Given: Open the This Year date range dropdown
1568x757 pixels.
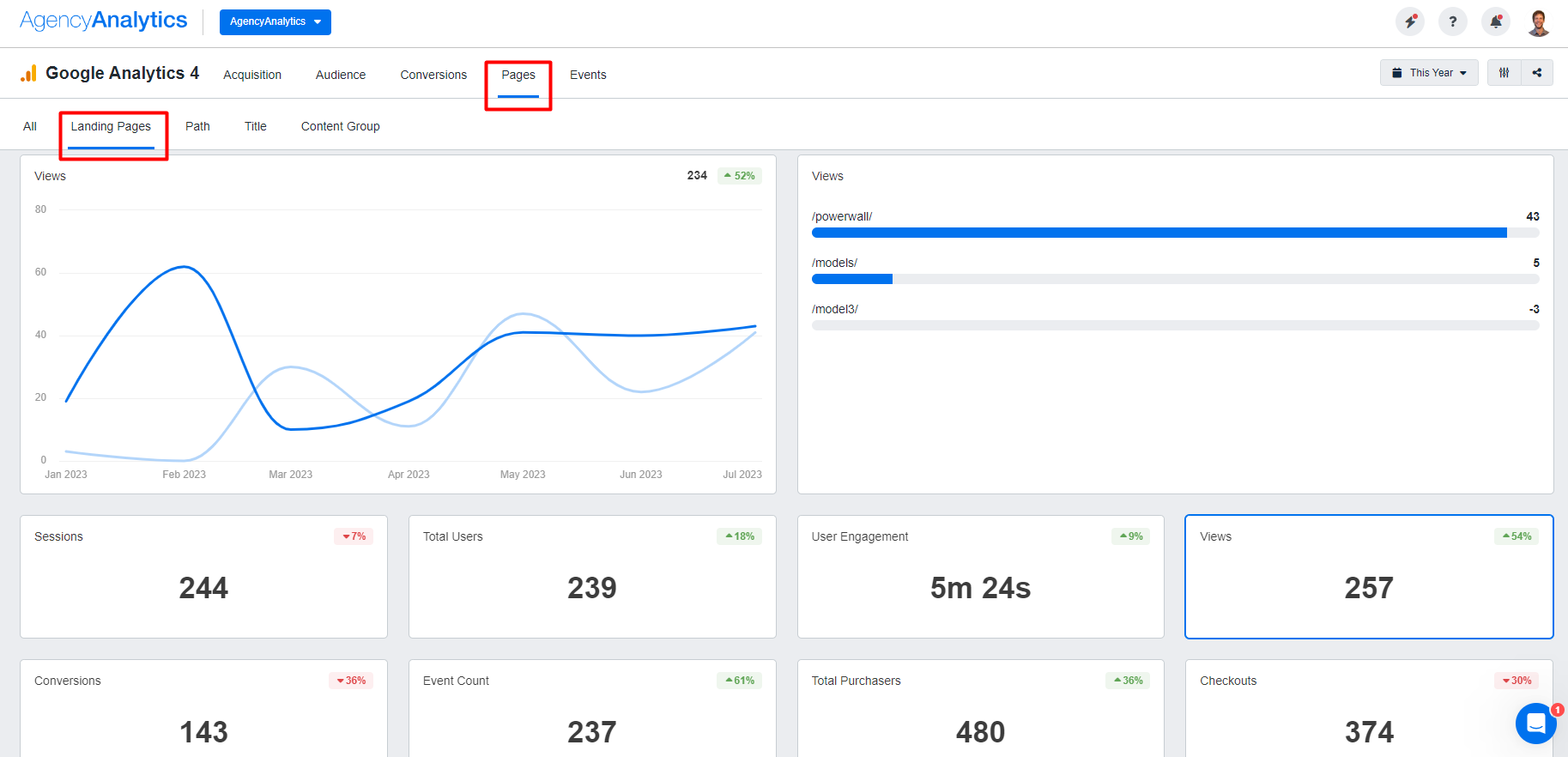Looking at the screenshot, I should click(1429, 73).
